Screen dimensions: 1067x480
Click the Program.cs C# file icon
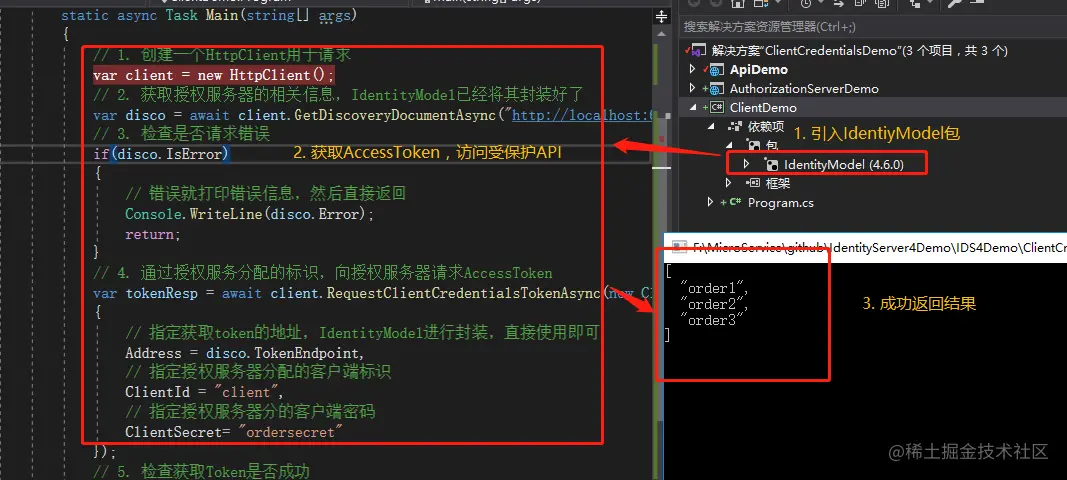(734, 202)
